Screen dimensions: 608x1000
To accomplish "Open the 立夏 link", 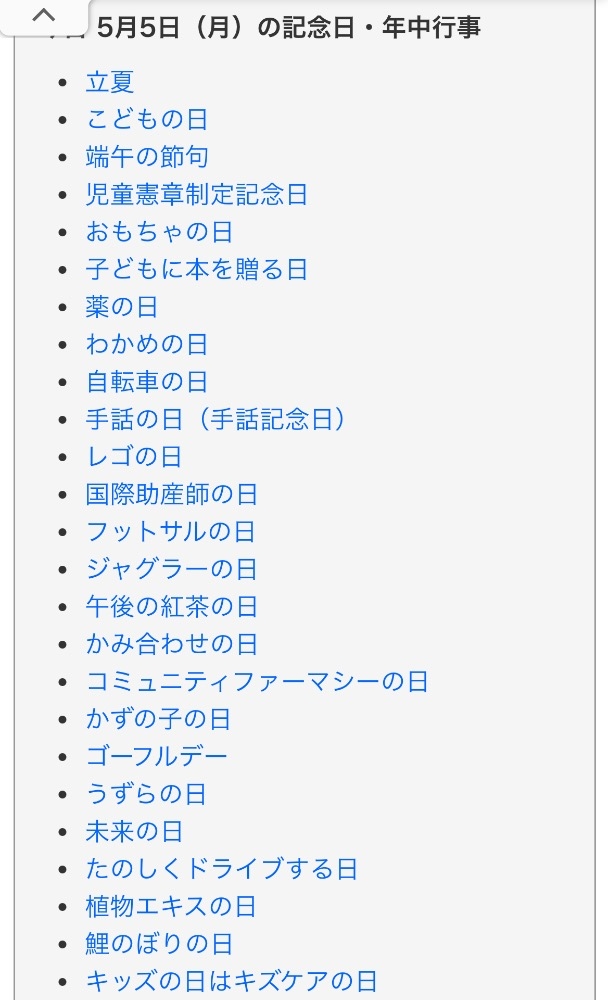I will (110, 82).
